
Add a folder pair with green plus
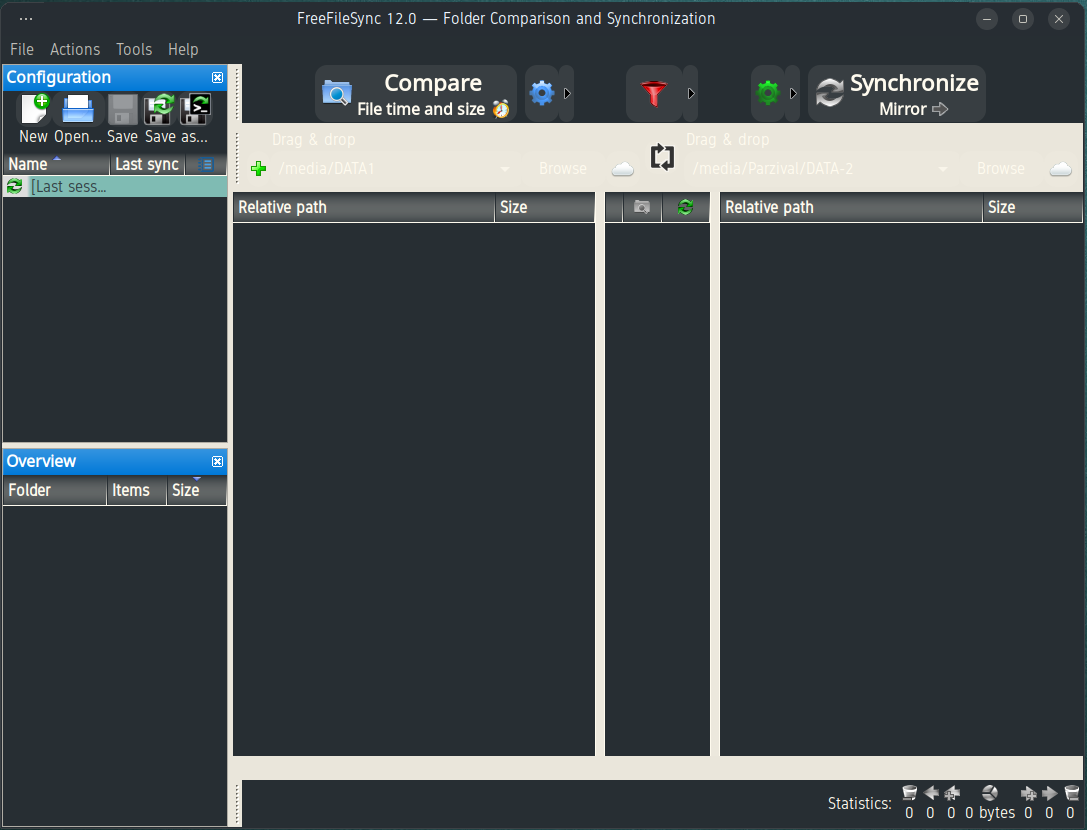259,168
